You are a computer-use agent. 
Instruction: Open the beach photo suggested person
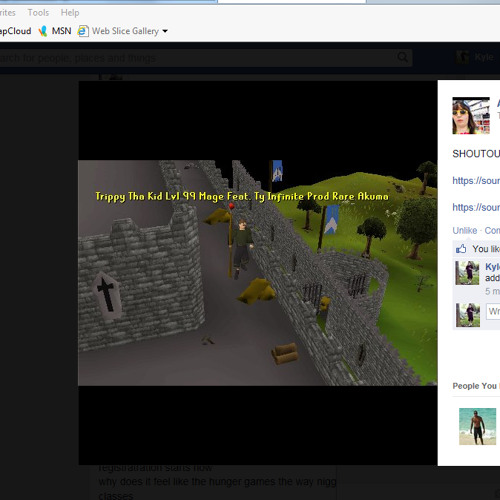pyautogui.click(x=477, y=426)
